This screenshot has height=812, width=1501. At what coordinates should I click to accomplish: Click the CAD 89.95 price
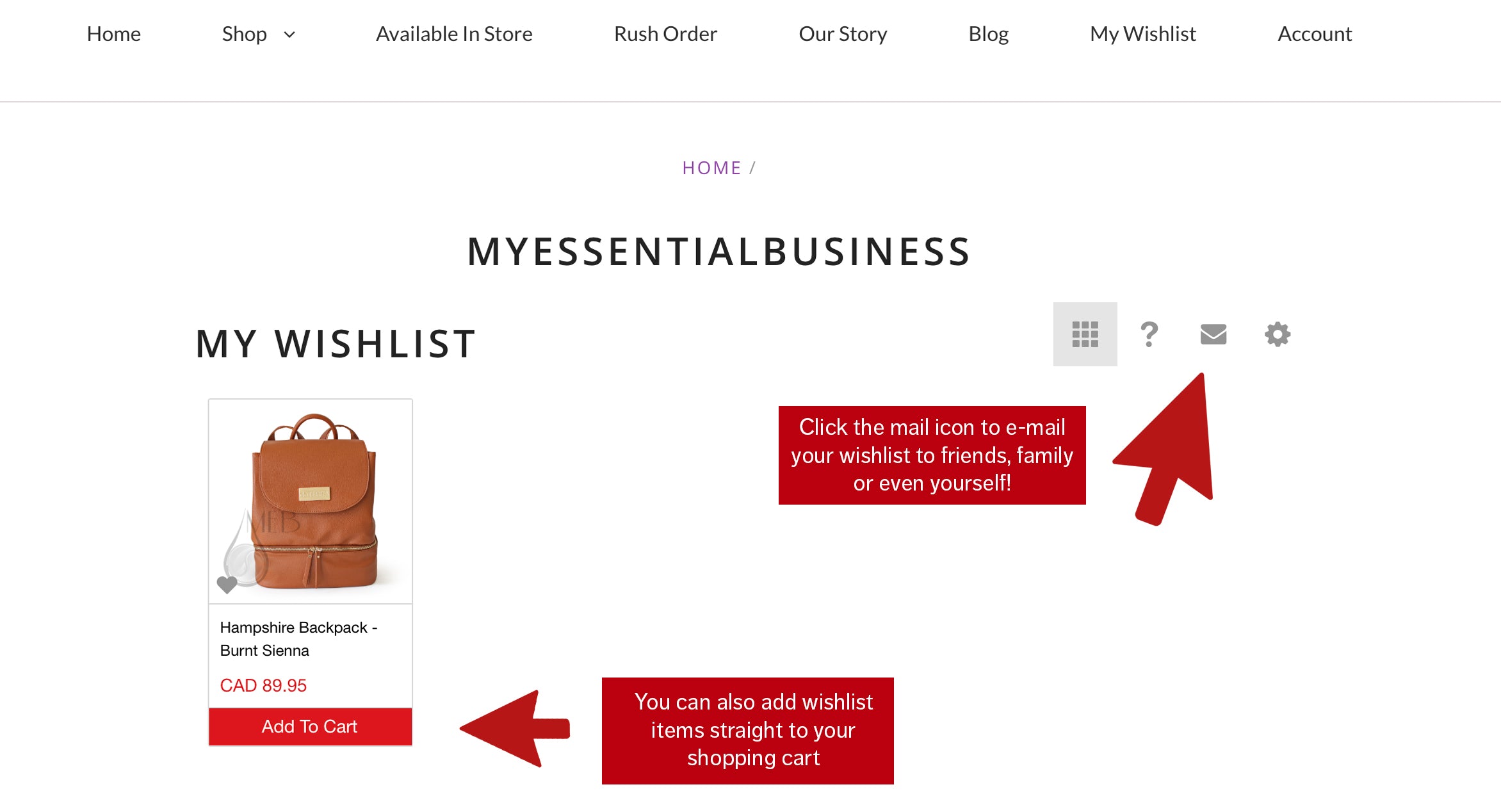pyautogui.click(x=263, y=685)
